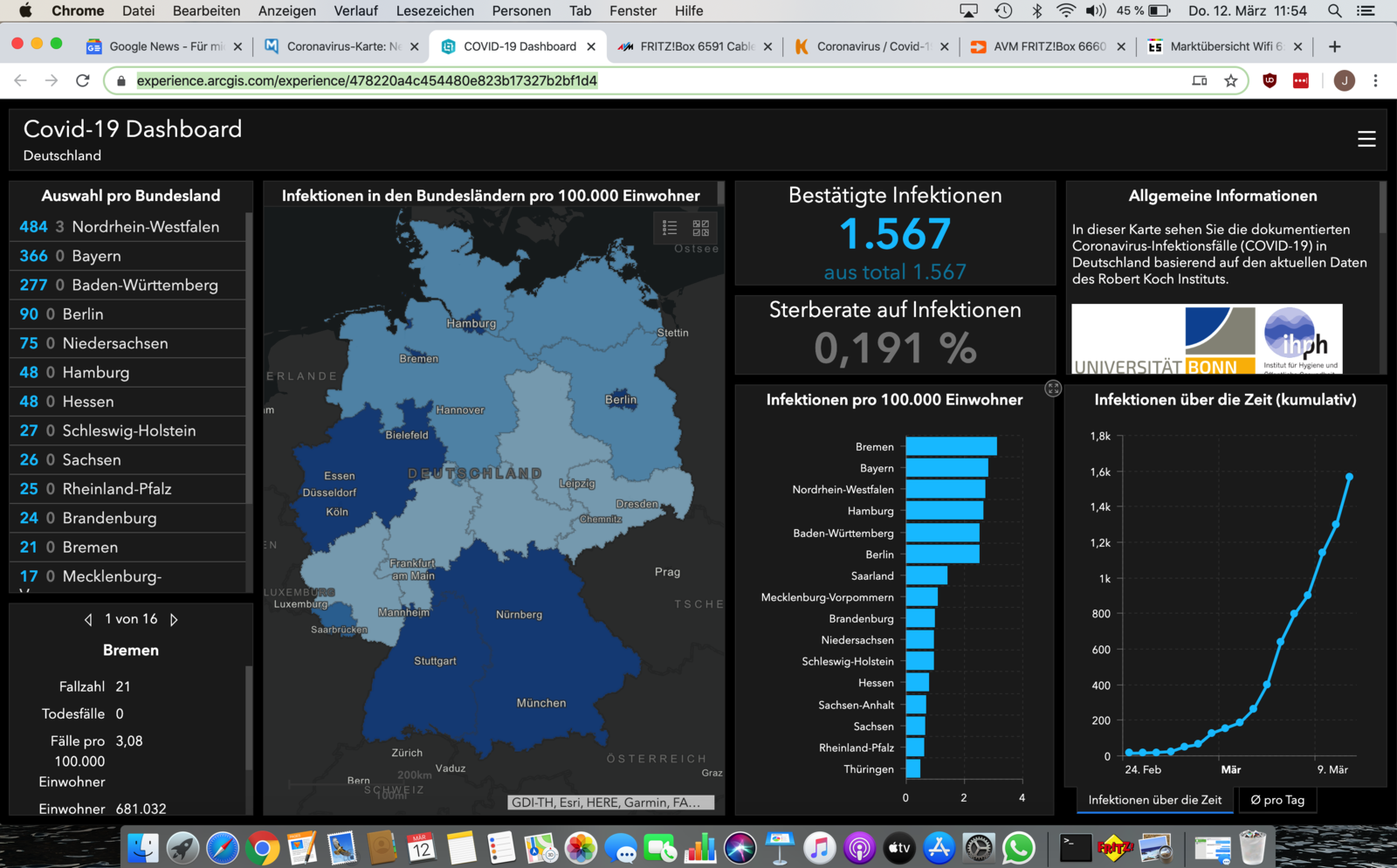
Task: Click the URL address bar
Action: tap(653, 80)
